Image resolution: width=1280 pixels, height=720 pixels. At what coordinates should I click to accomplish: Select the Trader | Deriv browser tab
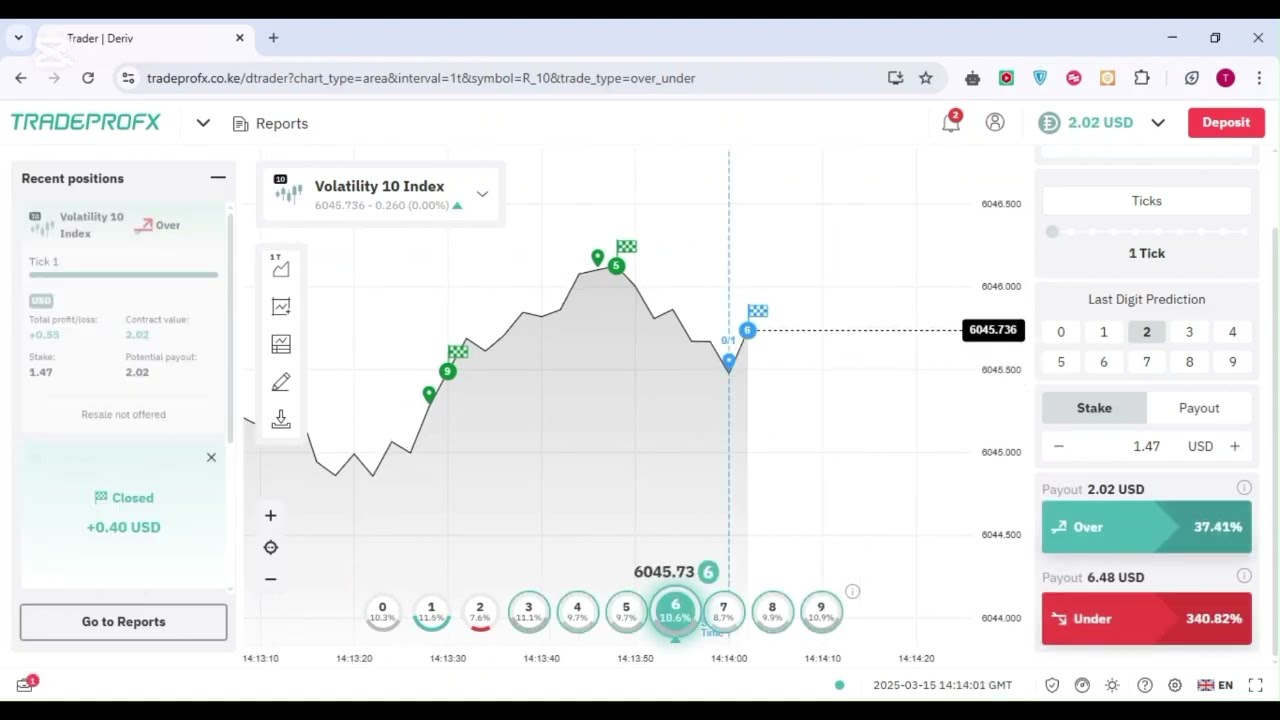click(144, 38)
